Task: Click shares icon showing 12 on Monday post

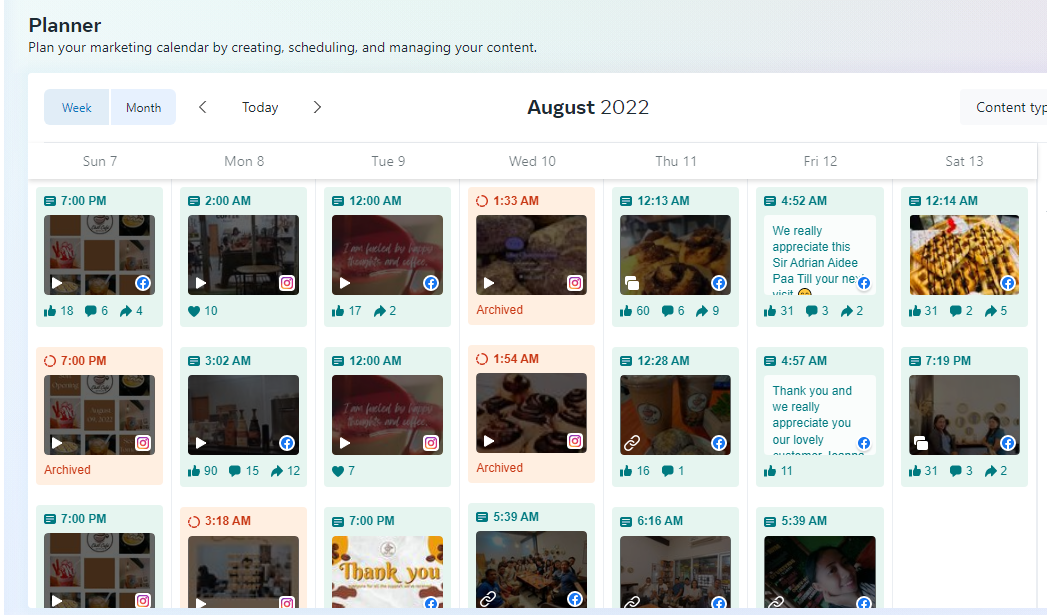Action: (x=277, y=471)
